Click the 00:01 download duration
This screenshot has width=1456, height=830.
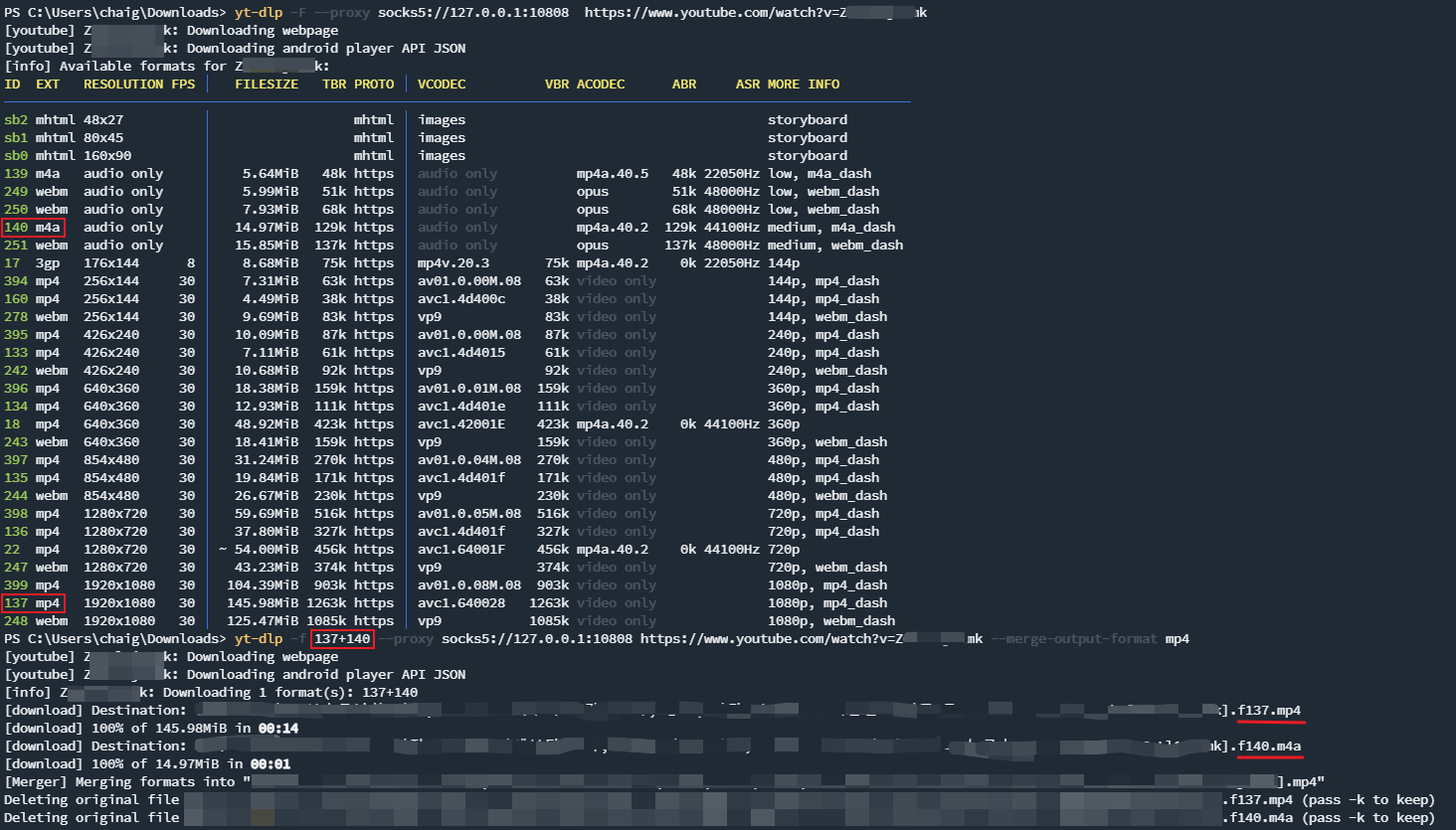(271, 764)
